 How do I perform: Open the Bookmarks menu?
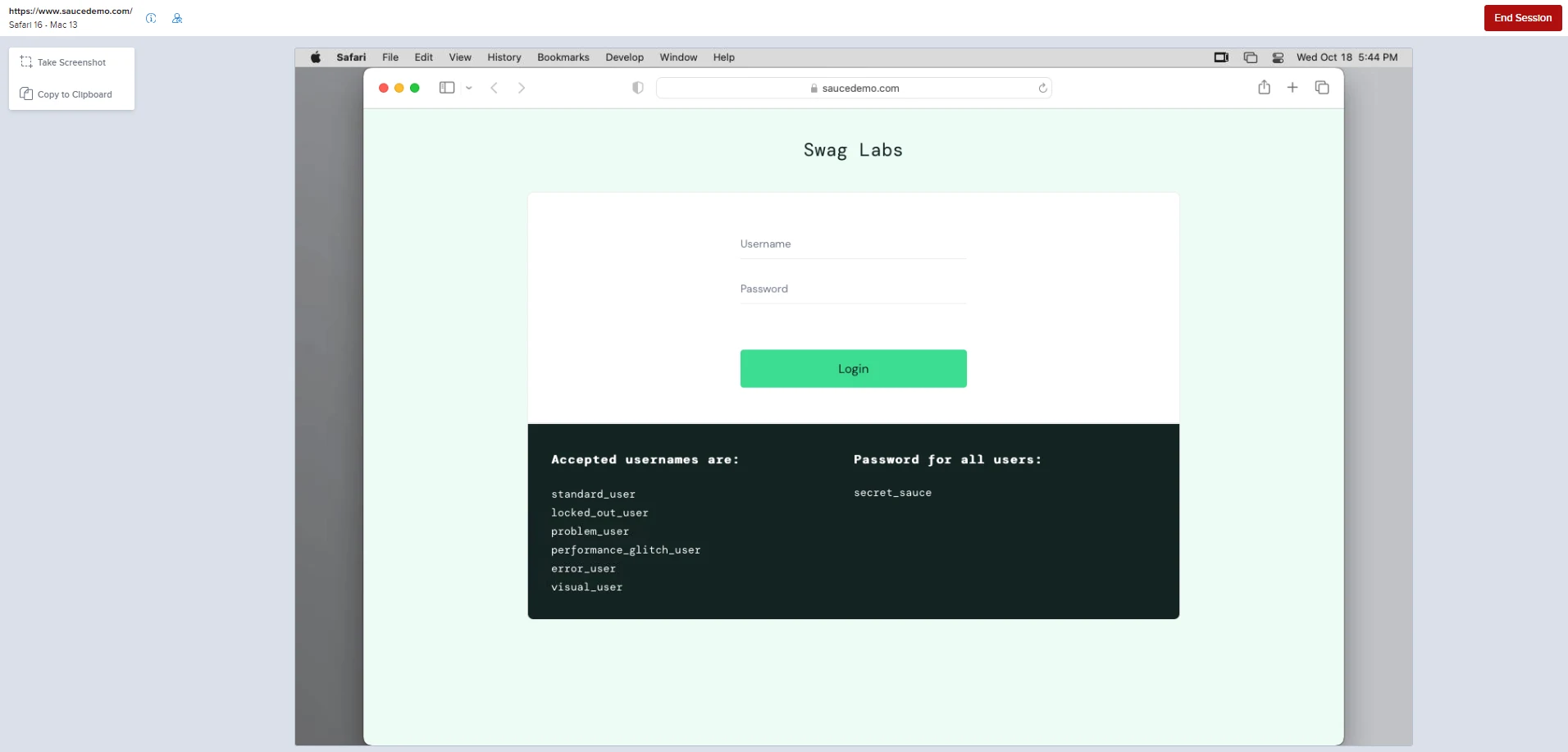(563, 57)
